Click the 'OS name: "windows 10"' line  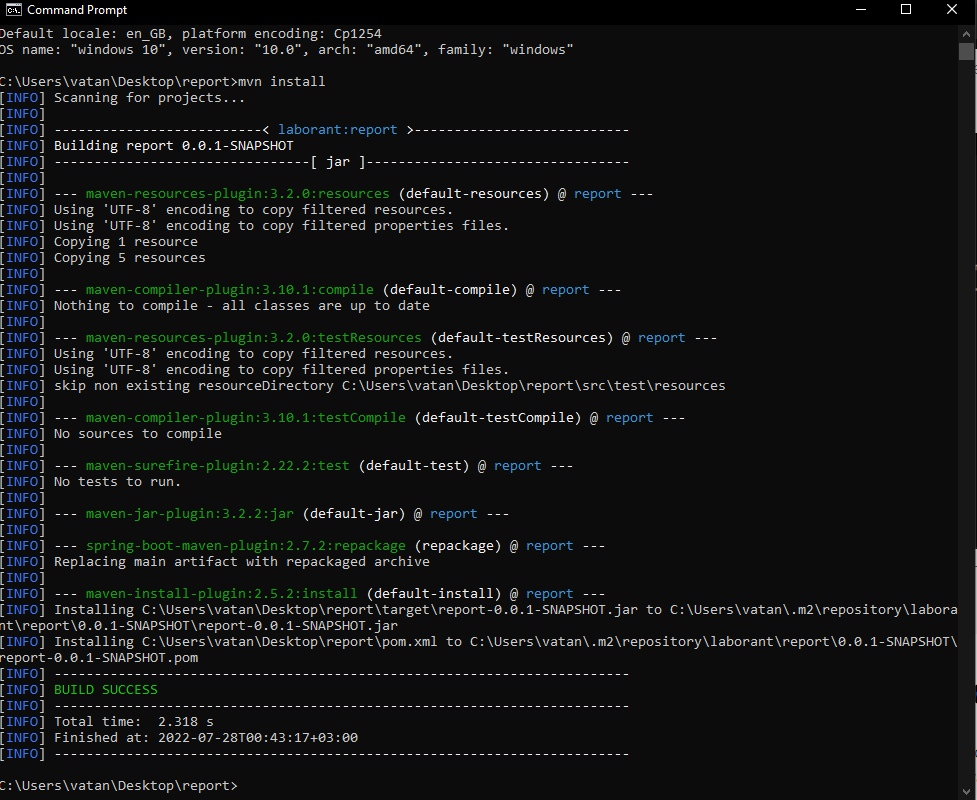(x=287, y=50)
